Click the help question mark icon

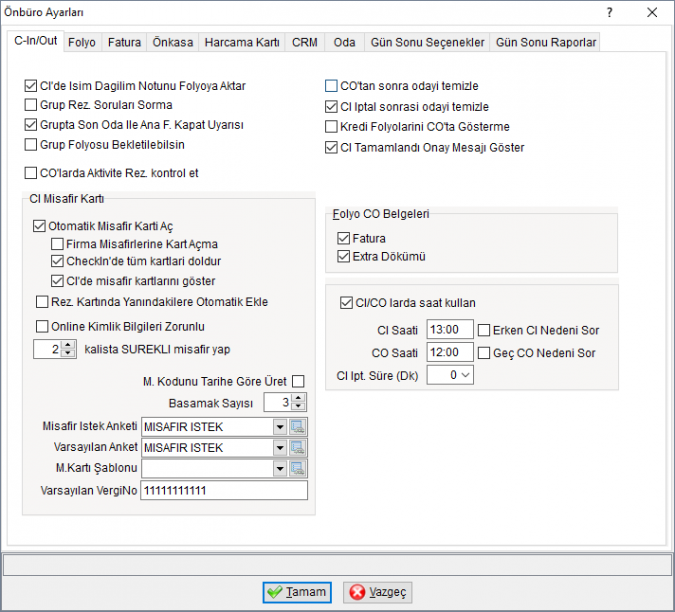click(x=610, y=12)
